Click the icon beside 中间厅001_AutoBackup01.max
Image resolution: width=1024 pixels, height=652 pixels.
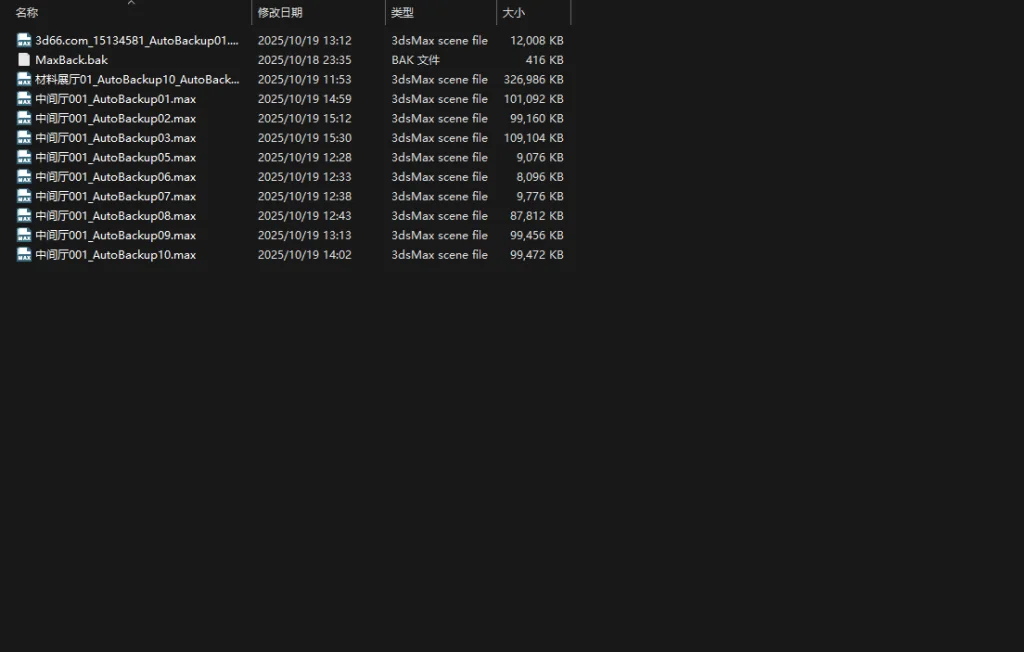[x=24, y=99]
